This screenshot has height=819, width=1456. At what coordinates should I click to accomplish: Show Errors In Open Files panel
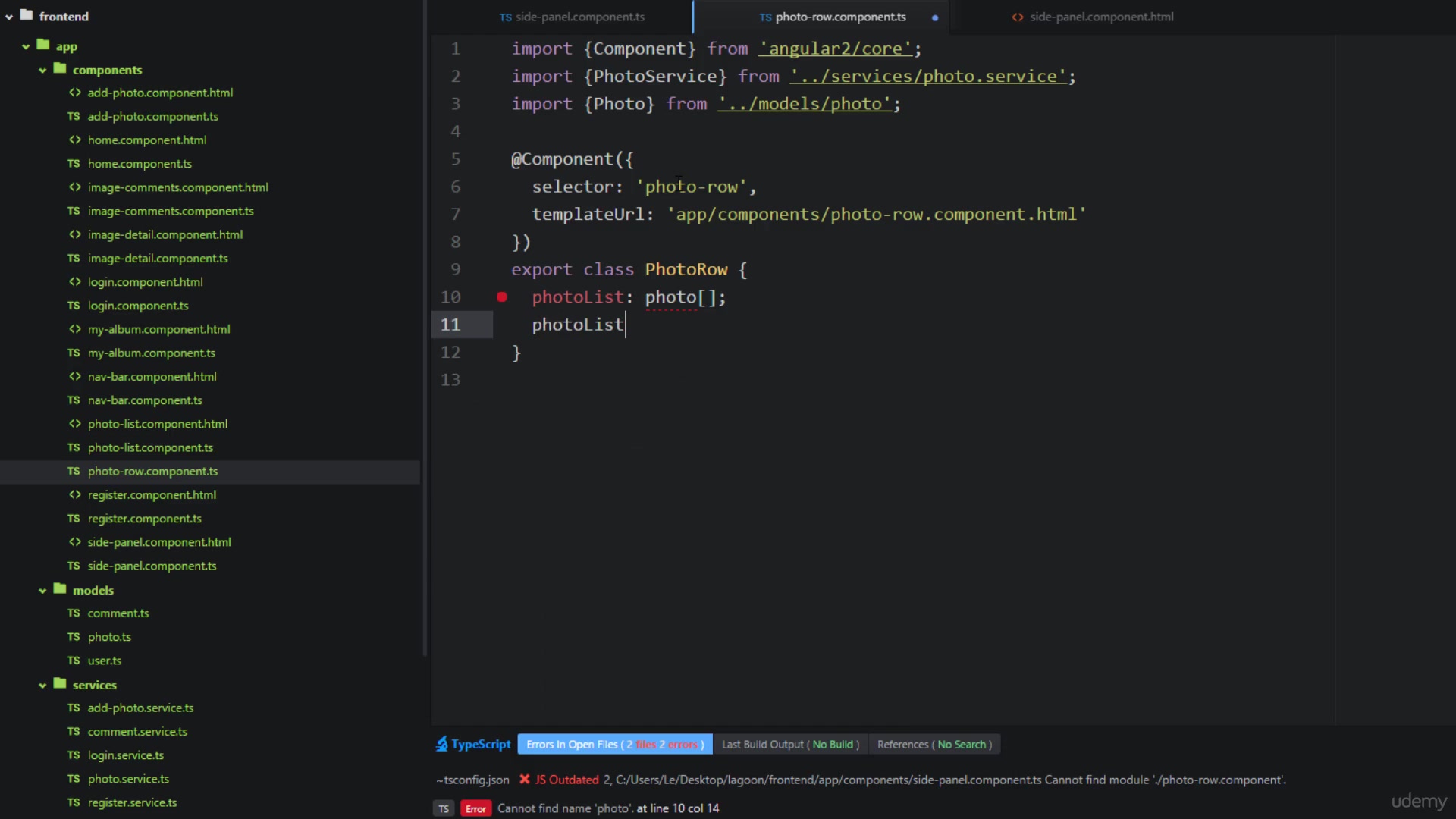614,745
